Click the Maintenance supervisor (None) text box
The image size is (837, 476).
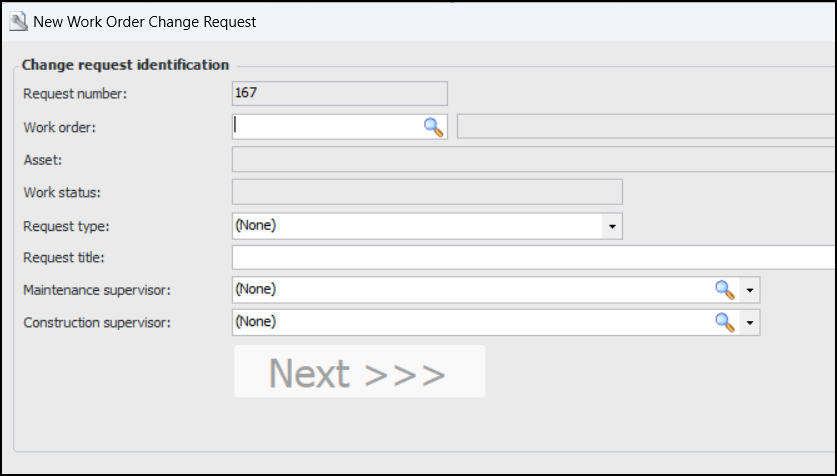click(470, 290)
